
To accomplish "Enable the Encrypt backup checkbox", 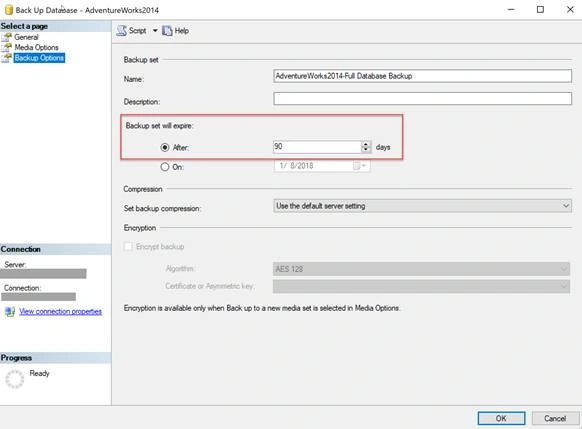I will (x=128, y=246).
